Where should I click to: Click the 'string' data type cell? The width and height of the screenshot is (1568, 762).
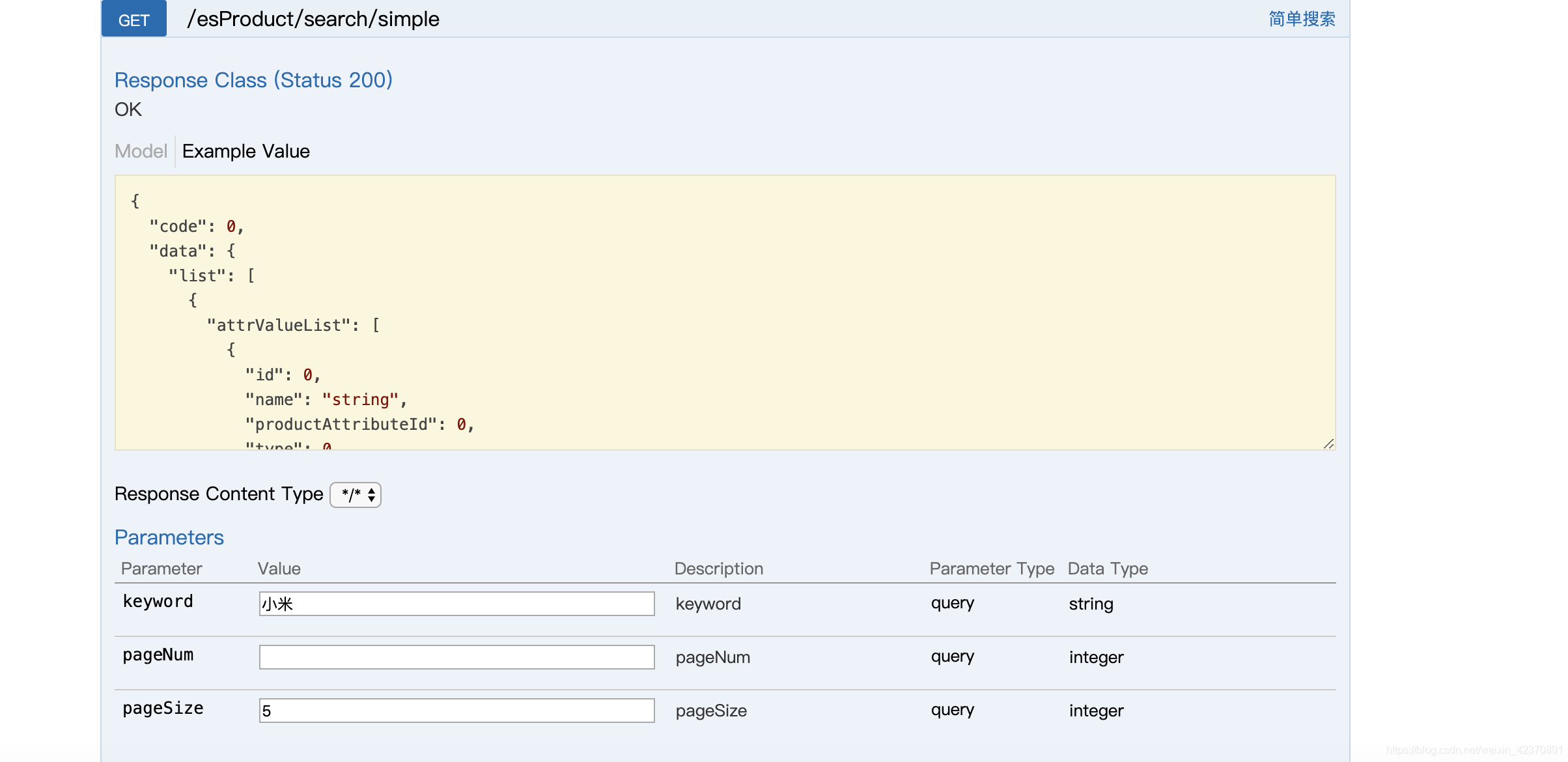[1091, 604]
